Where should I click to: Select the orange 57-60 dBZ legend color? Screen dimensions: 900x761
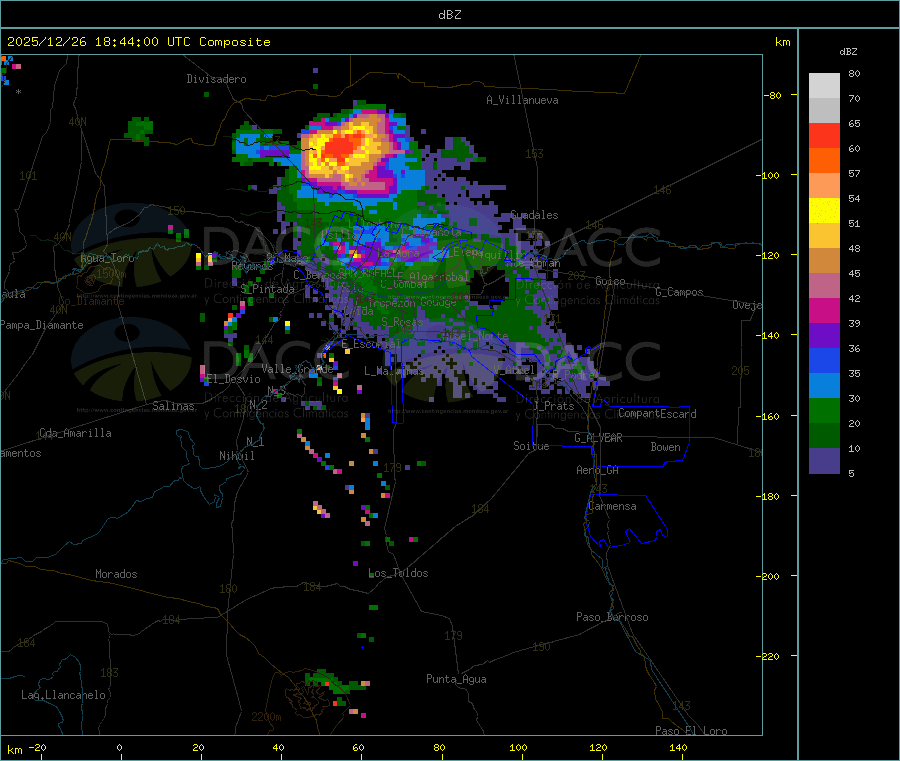pos(824,161)
